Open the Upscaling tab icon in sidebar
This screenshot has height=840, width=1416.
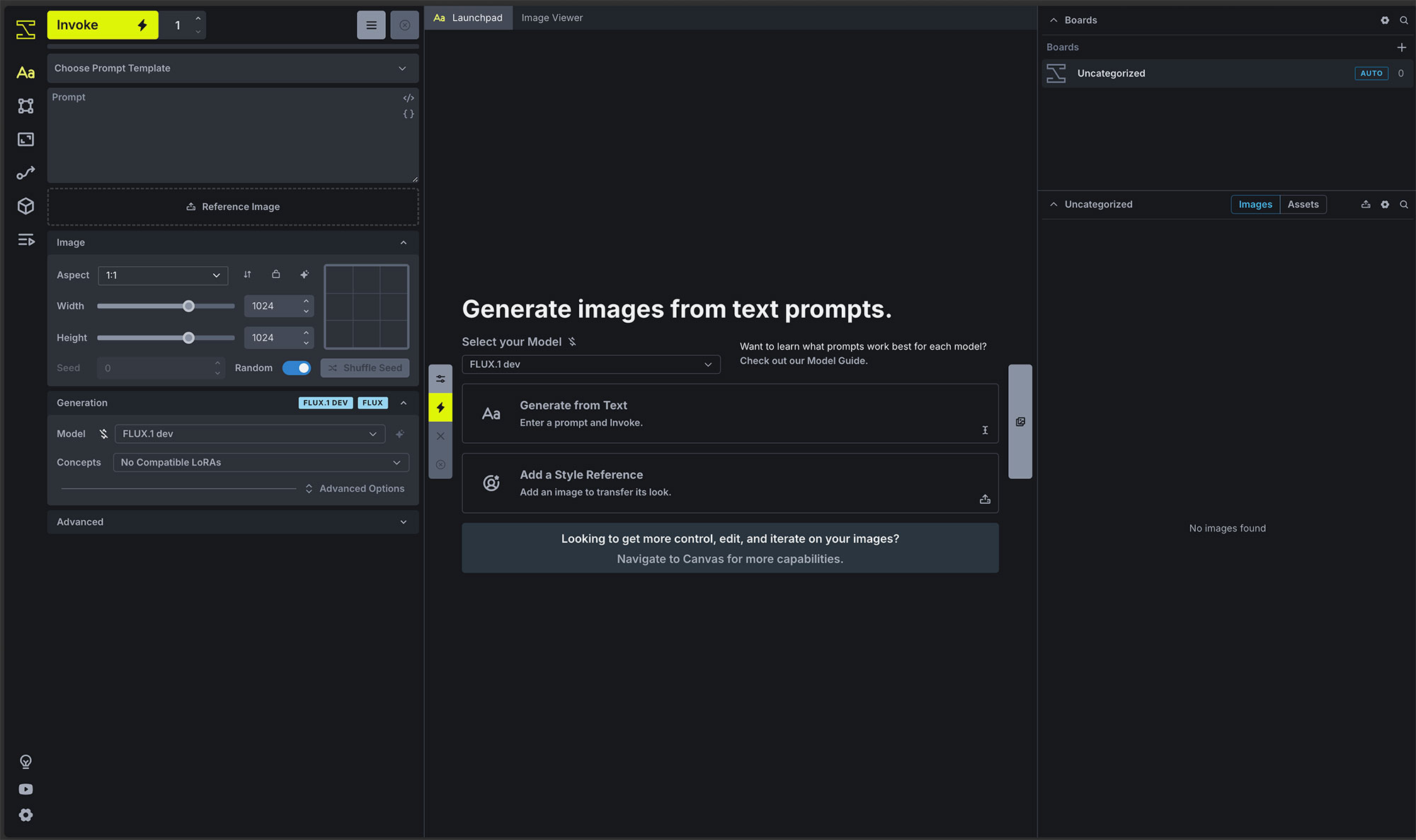(x=25, y=139)
